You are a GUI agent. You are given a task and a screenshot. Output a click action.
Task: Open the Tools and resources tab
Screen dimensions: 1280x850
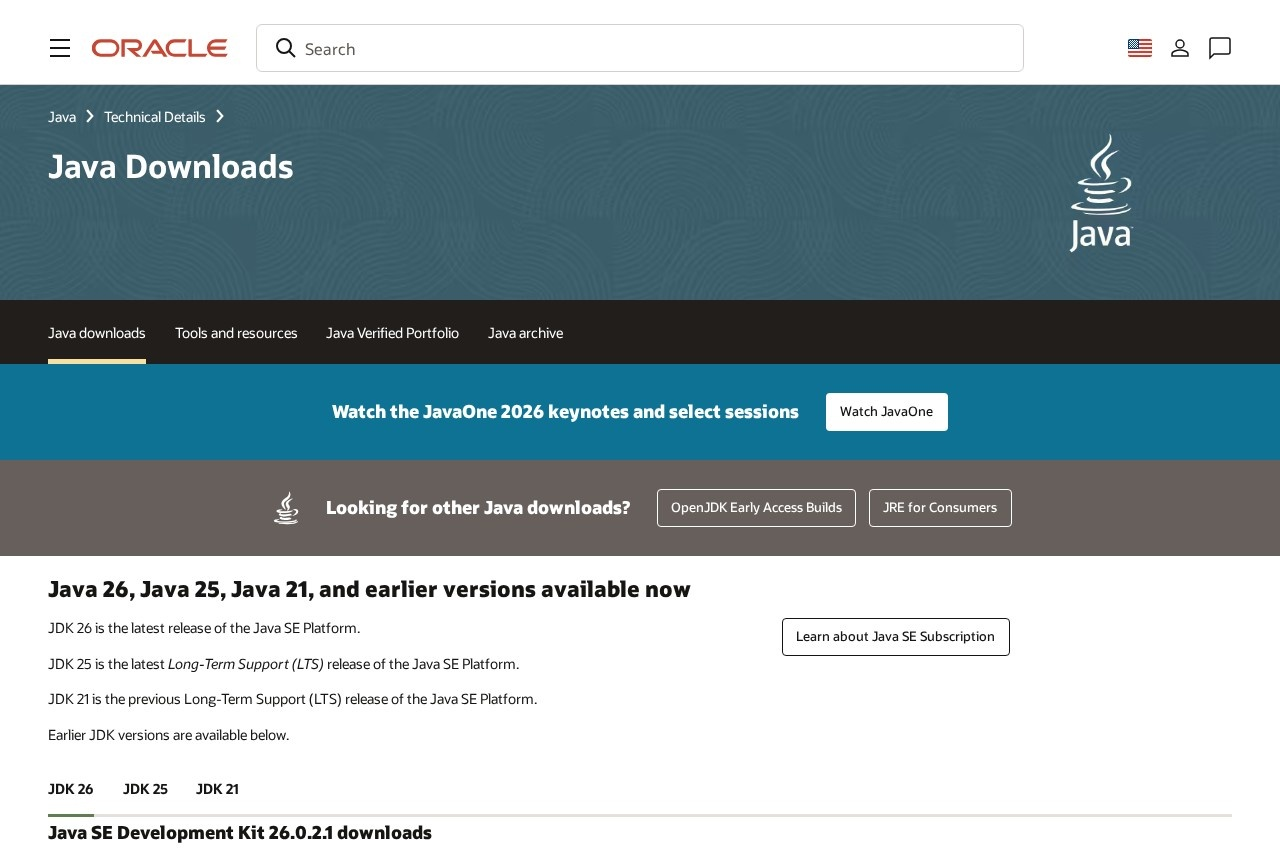(236, 333)
